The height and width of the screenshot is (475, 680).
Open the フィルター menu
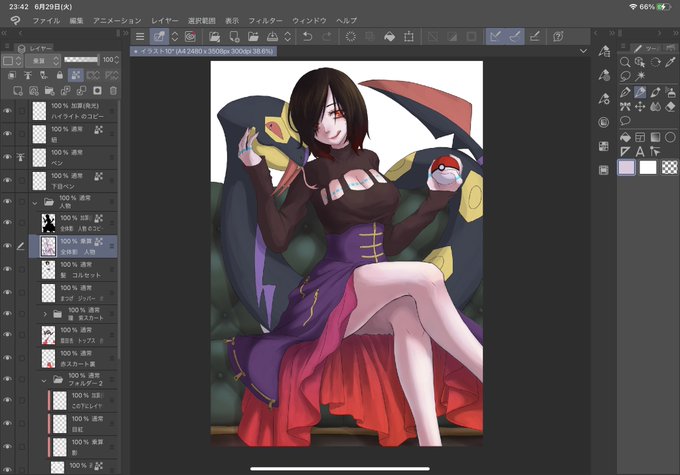[x=265, y=20]
